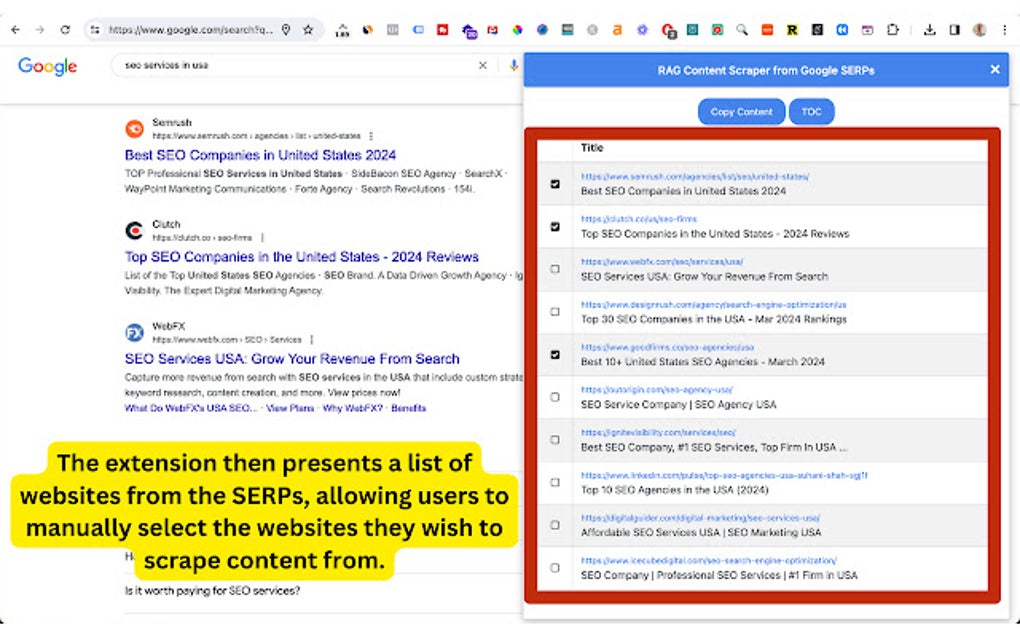Screen dimensions: 1020x638
Task: Open the options menu beside the Clutch result
Action: pos(261,237)
